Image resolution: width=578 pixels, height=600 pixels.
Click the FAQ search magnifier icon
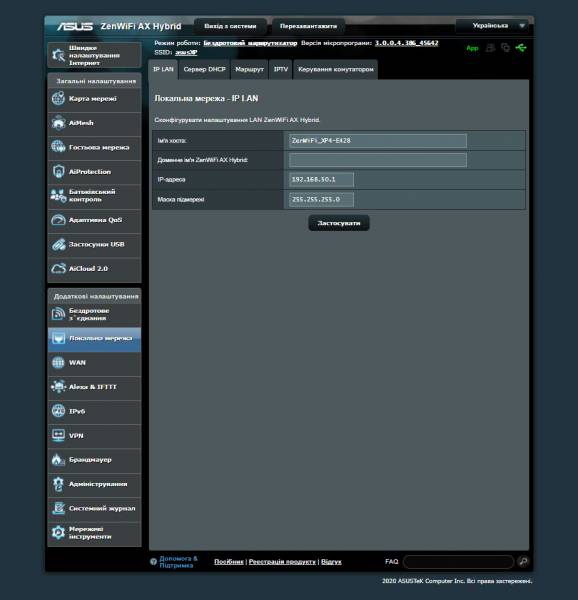523,561
